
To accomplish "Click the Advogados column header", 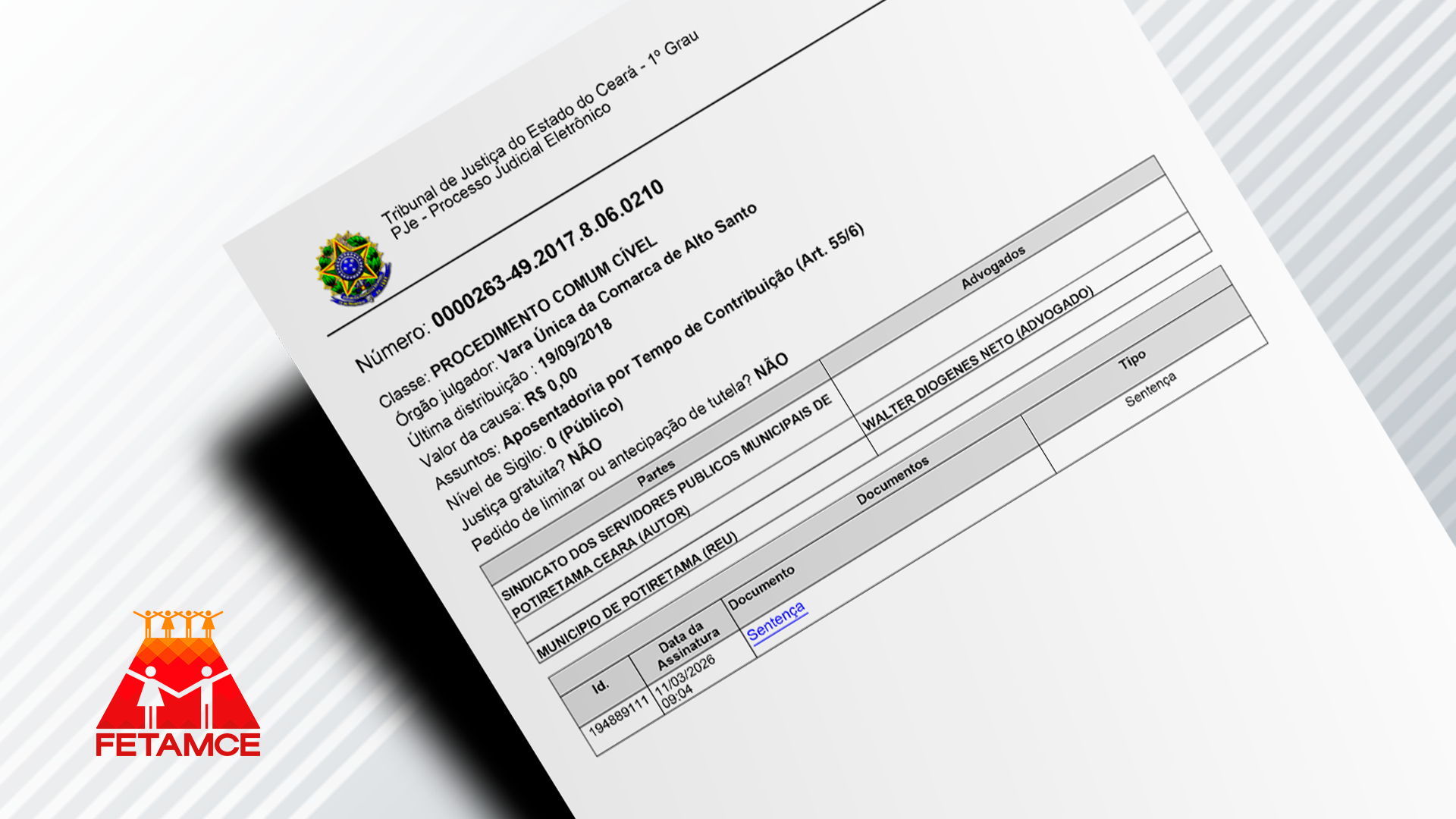I will 993,268.
